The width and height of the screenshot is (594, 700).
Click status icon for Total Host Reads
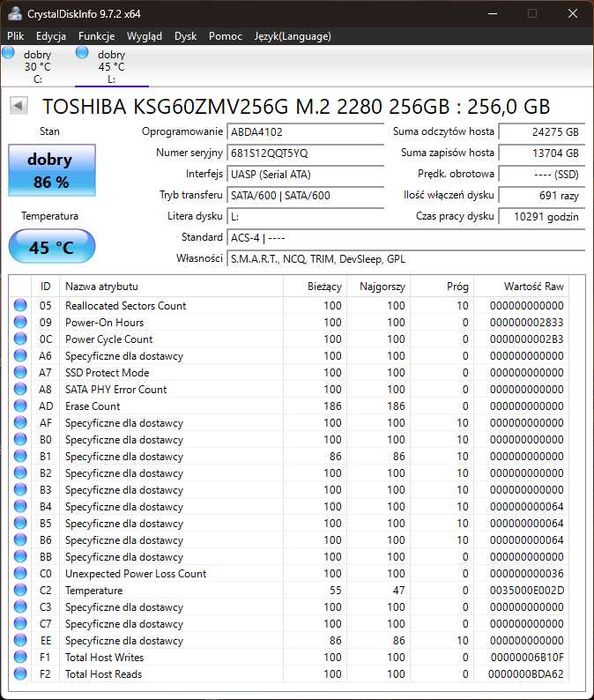click(20, 674)
